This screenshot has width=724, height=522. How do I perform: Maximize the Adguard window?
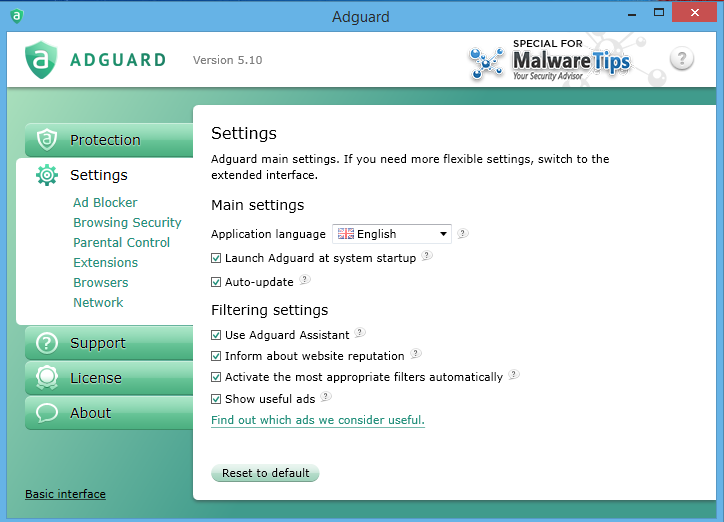click(x=659, y=12)
